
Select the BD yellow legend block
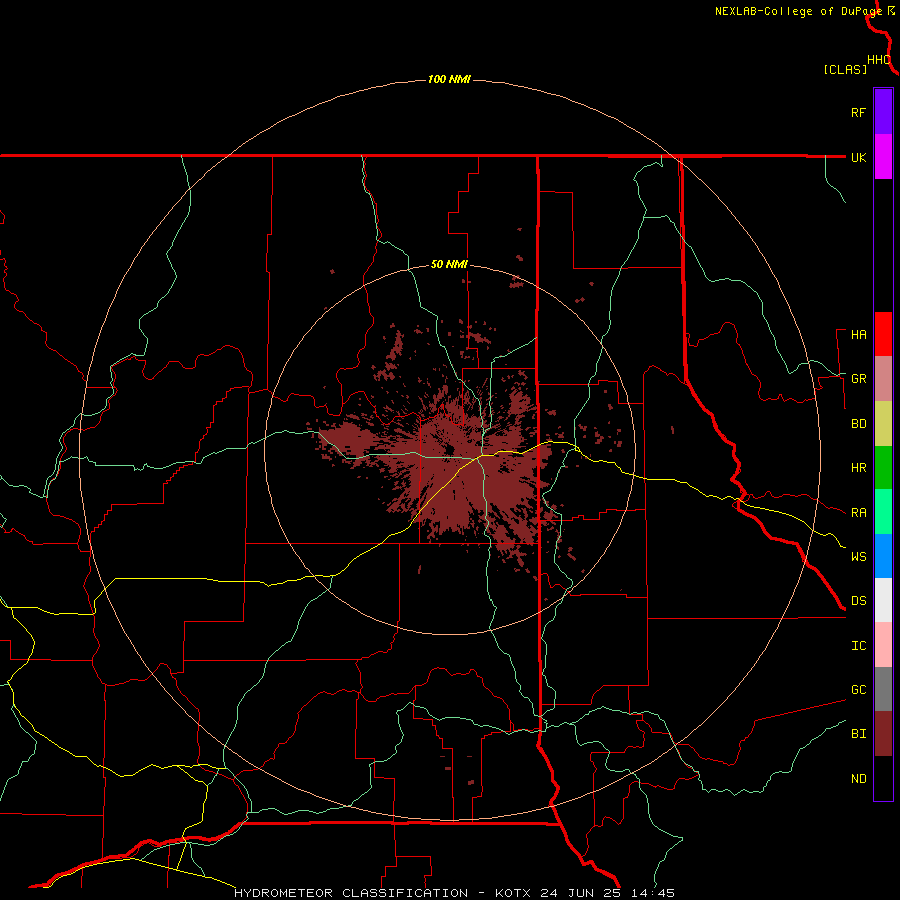pos(883,424)
